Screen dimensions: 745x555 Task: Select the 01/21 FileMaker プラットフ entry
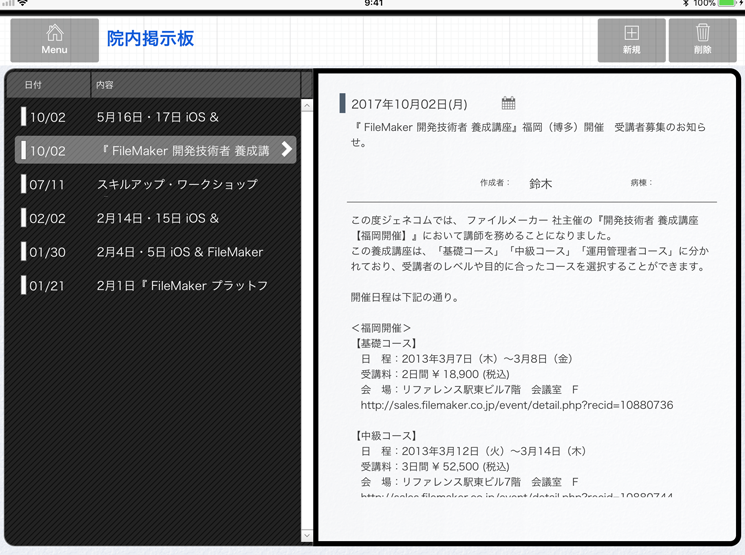click(182, 286)
